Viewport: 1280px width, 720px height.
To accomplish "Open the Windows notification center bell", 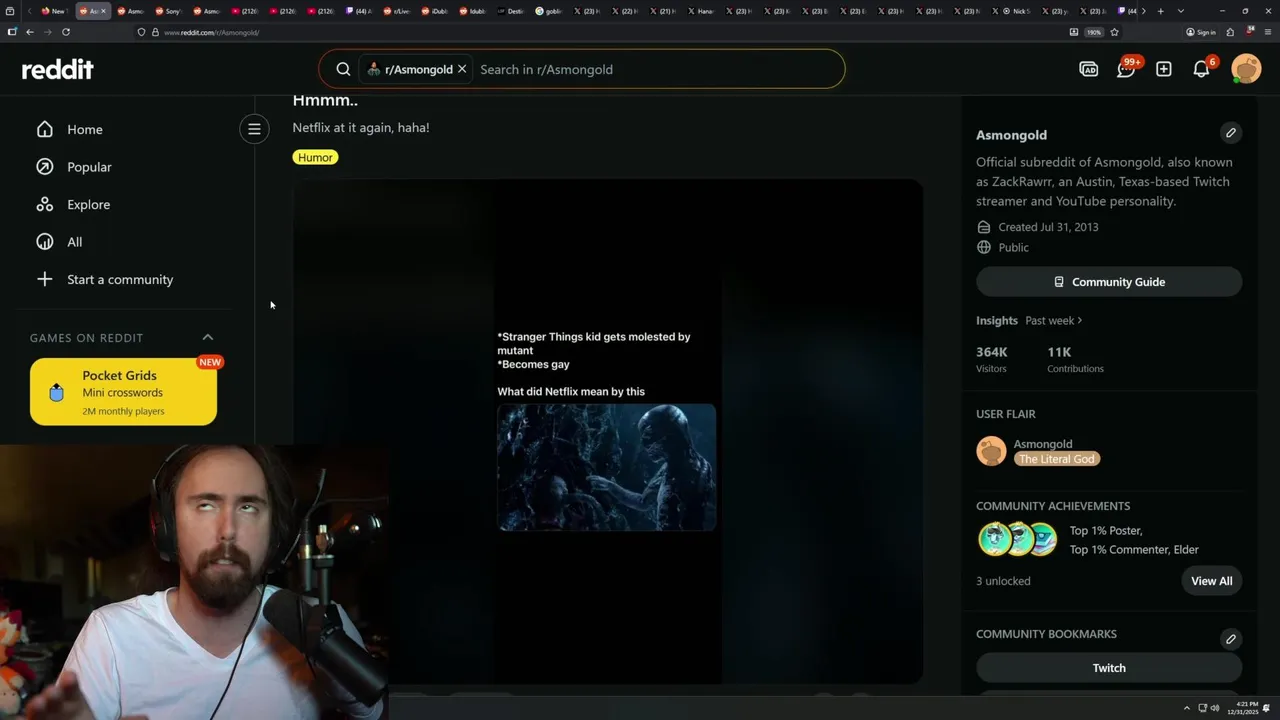I will tap(1267, 708).
